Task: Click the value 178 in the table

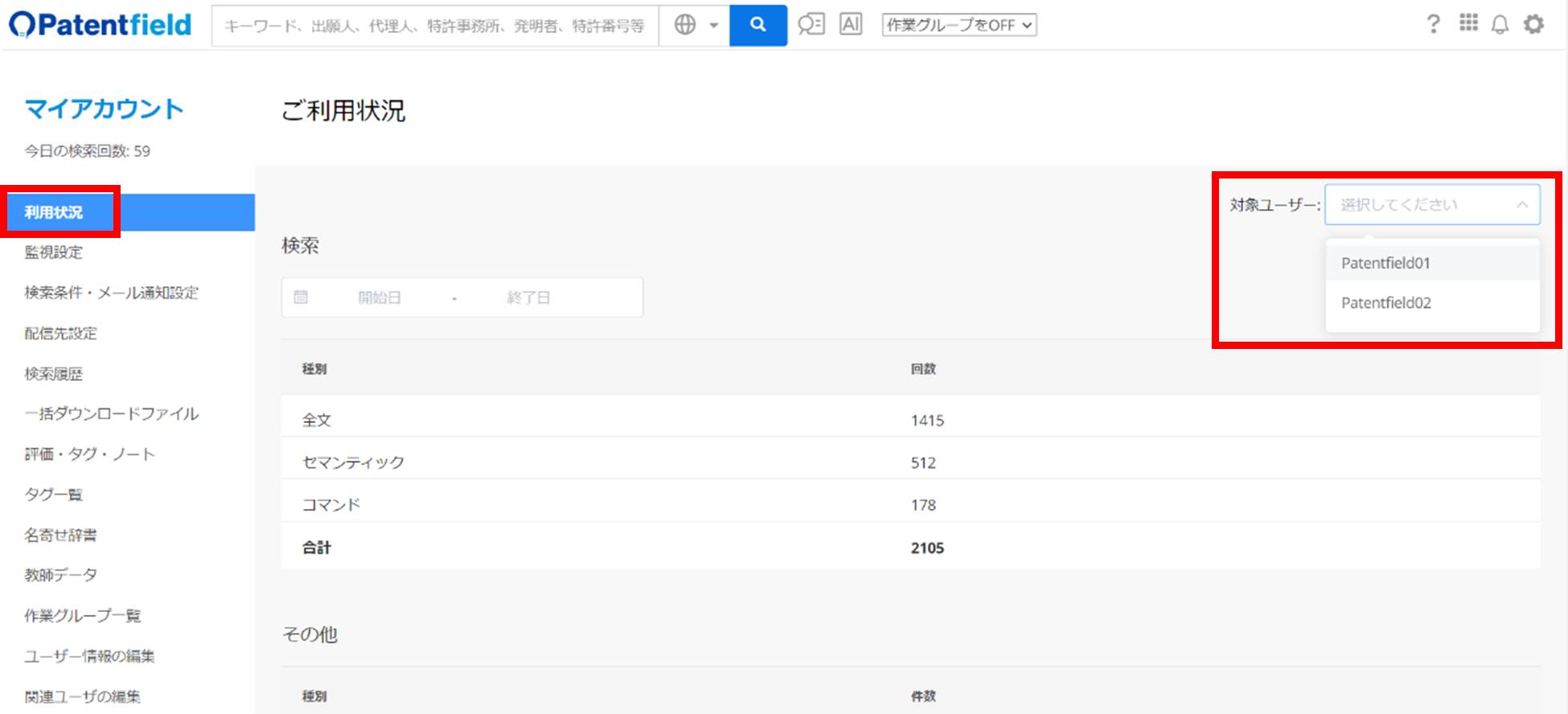Action: click(923, 505)
